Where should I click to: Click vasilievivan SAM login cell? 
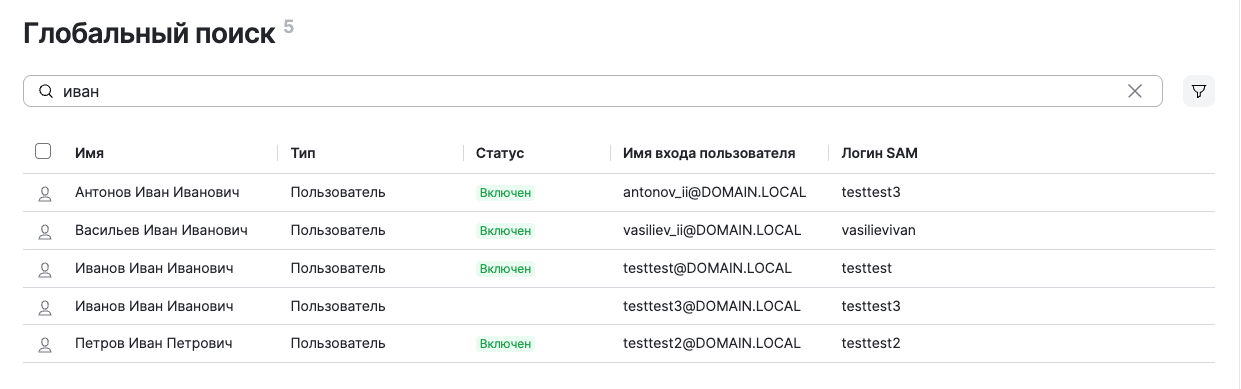pos(879,230)
